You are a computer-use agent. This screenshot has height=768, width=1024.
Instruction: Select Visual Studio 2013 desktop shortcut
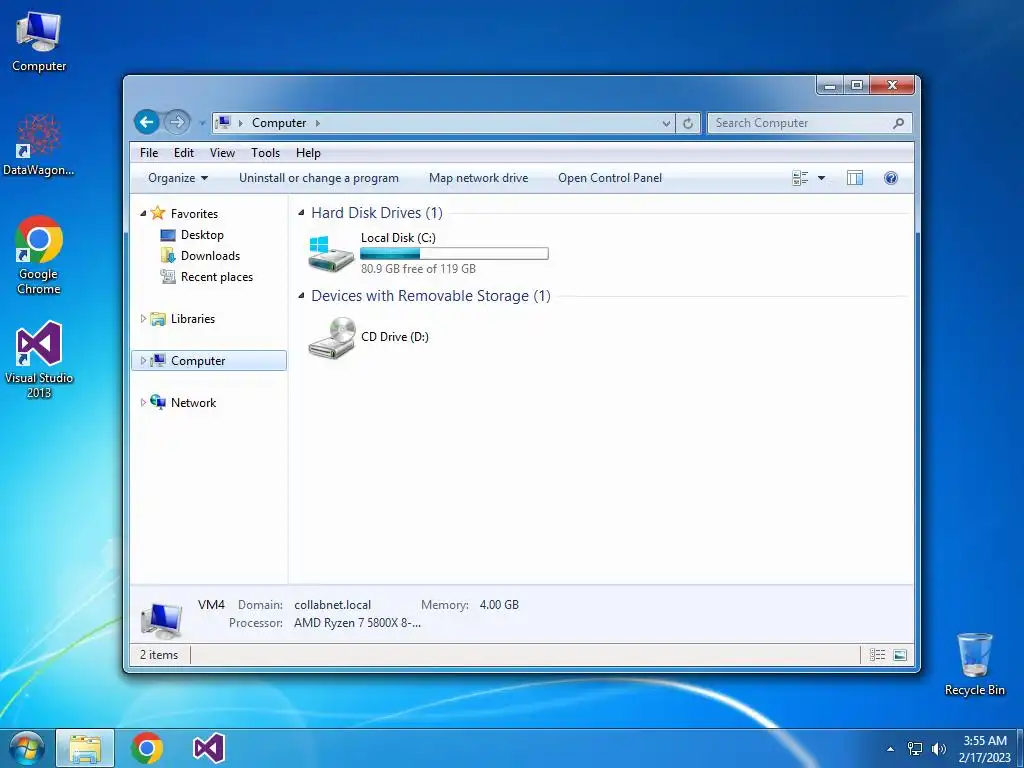(39, 360)
